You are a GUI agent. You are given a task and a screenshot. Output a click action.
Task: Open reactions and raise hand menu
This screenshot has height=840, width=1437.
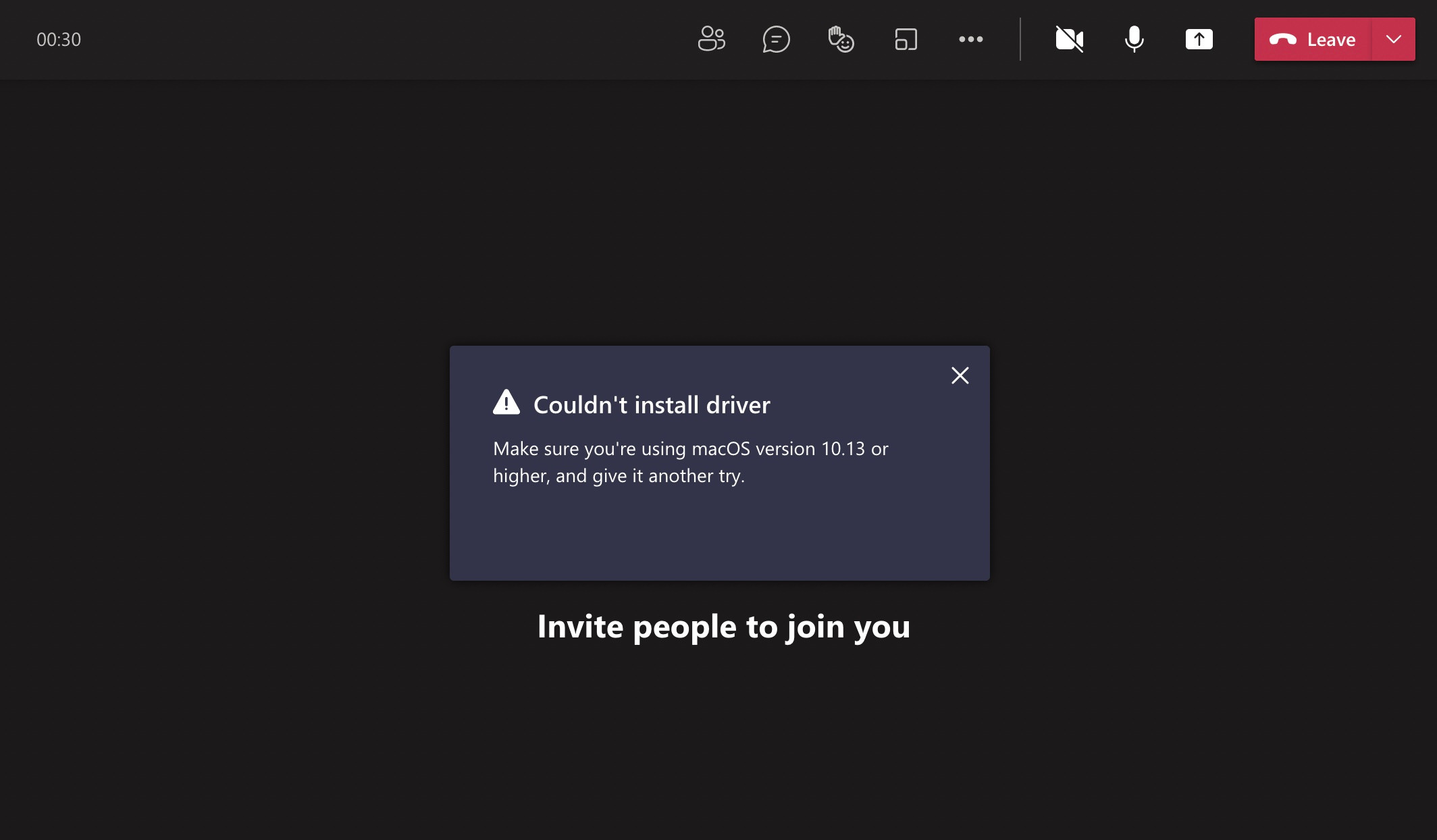point(841,39)
